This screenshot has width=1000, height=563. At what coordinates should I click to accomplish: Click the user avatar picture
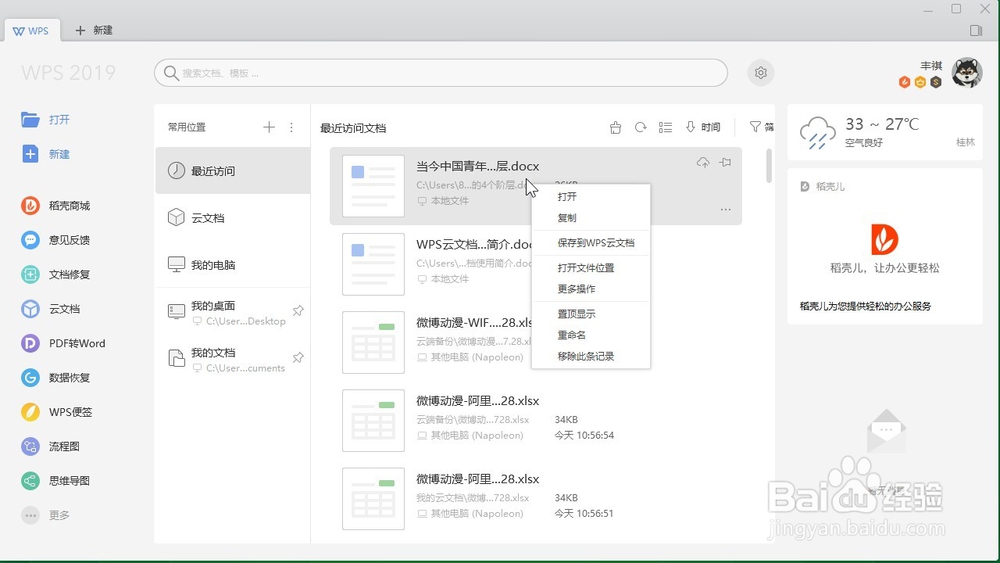coord(967,72)
